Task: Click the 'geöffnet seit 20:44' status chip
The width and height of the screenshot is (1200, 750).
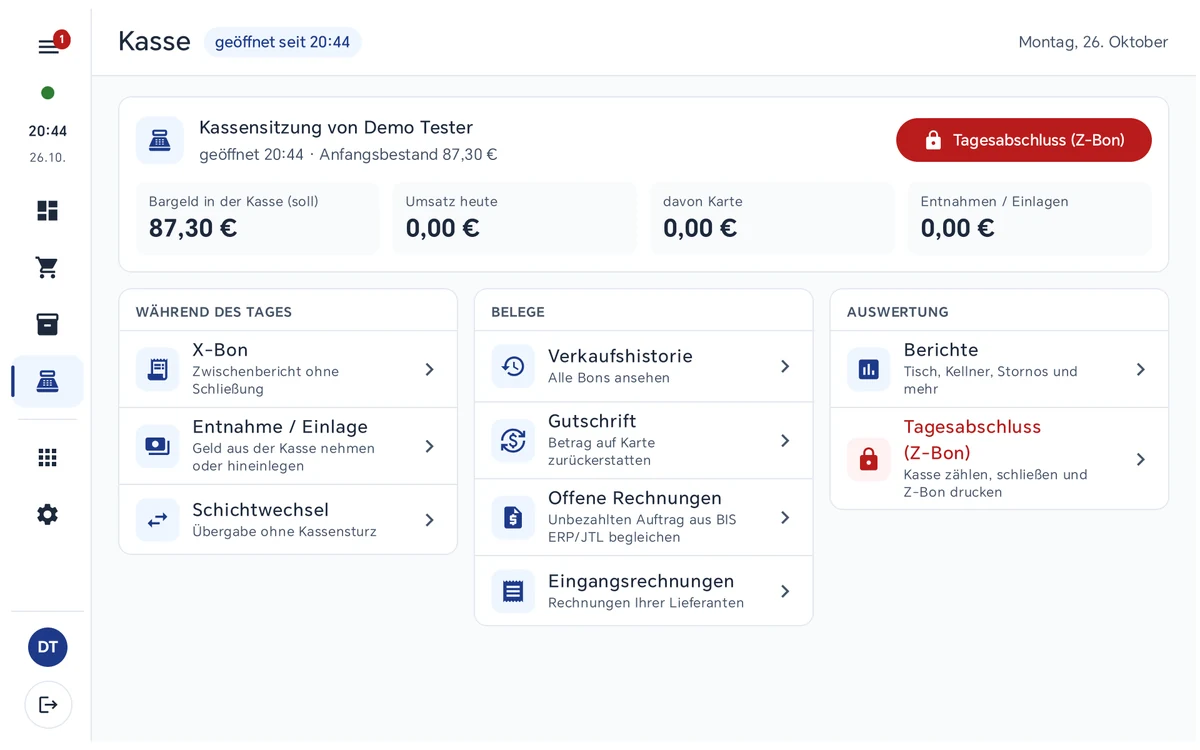Action: pos(283,42)
